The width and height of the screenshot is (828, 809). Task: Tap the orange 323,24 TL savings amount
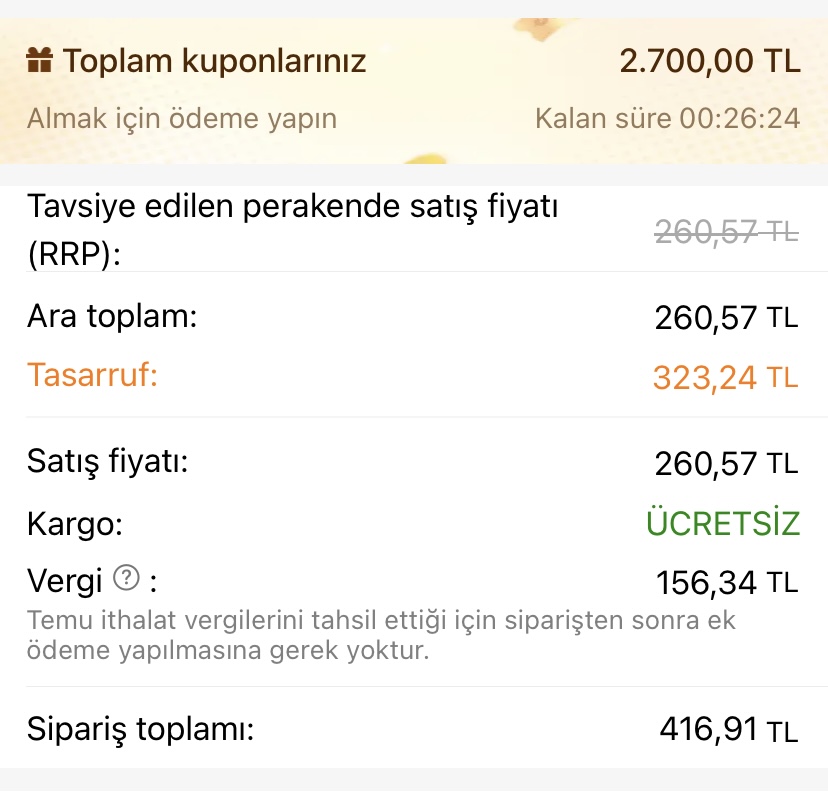726,377
